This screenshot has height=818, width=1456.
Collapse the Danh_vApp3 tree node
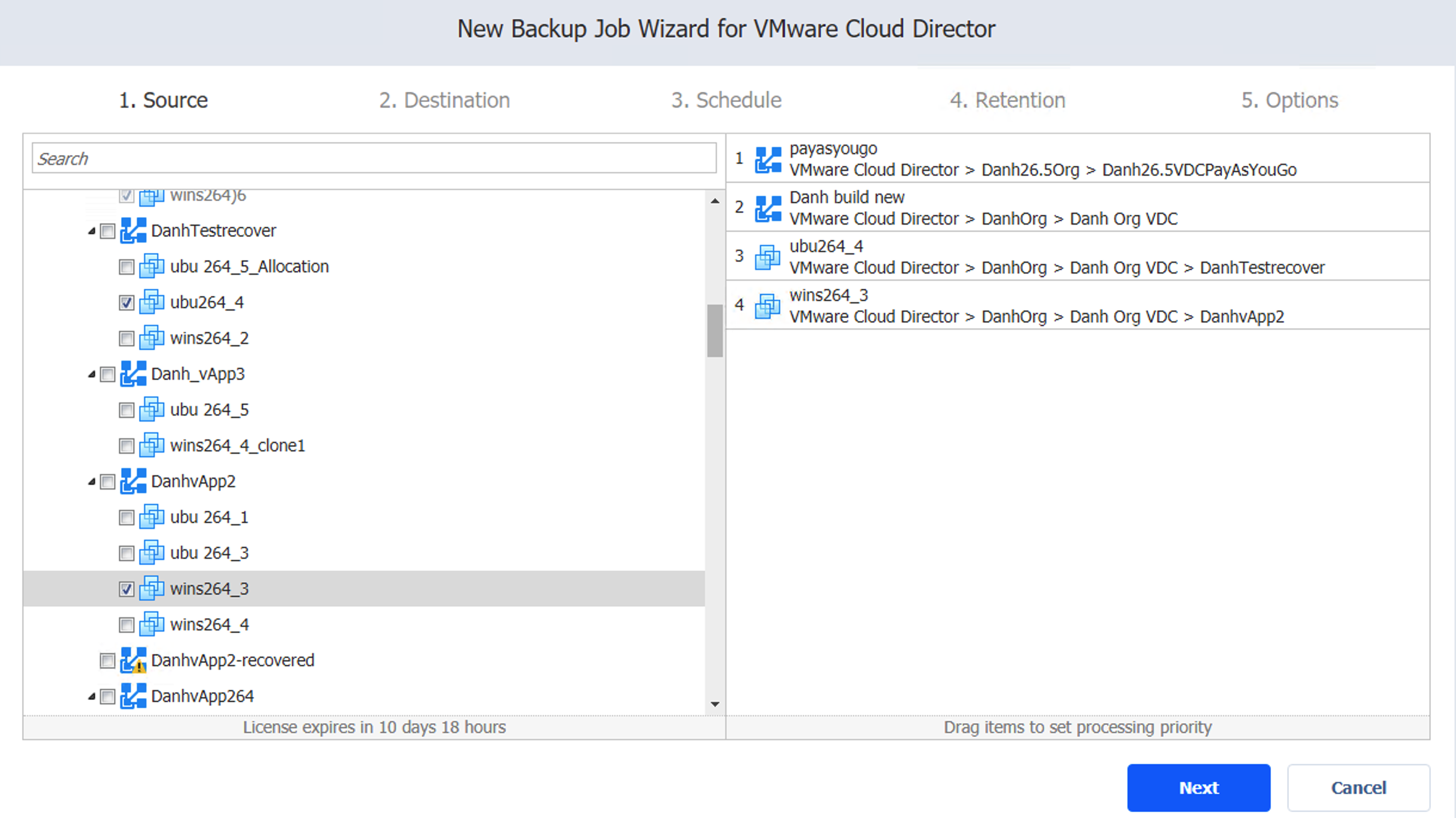tap(92, 374)
